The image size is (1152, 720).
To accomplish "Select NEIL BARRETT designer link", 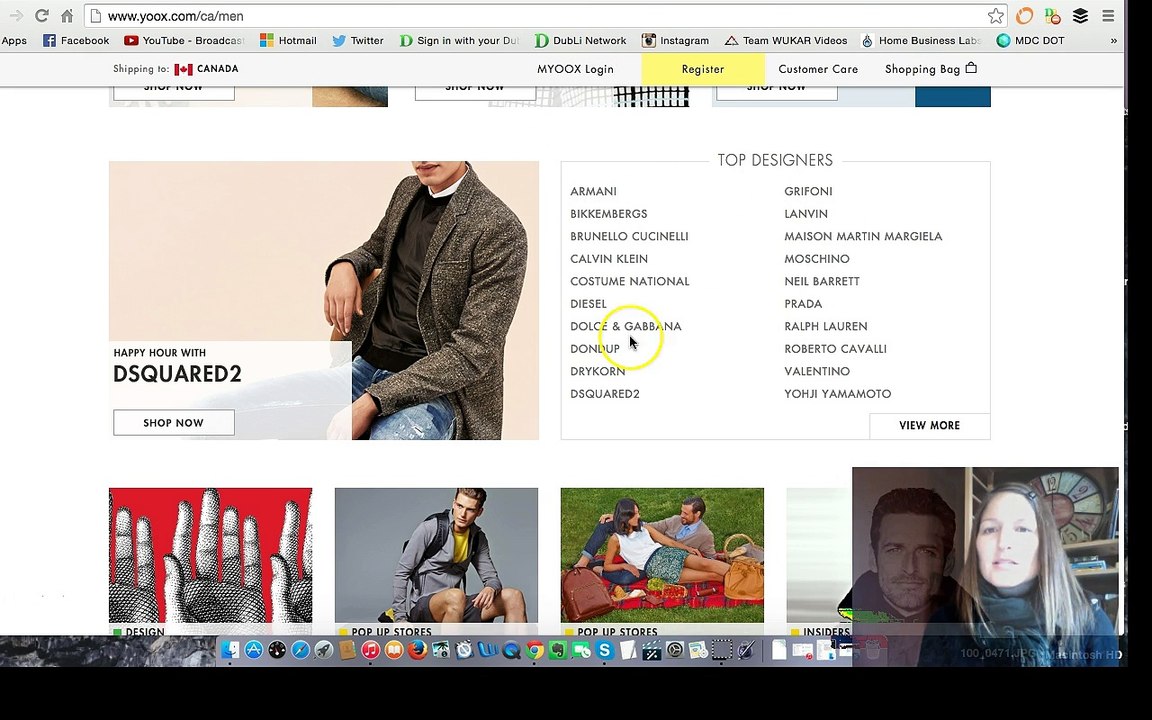I will click(x=821, y=281).
